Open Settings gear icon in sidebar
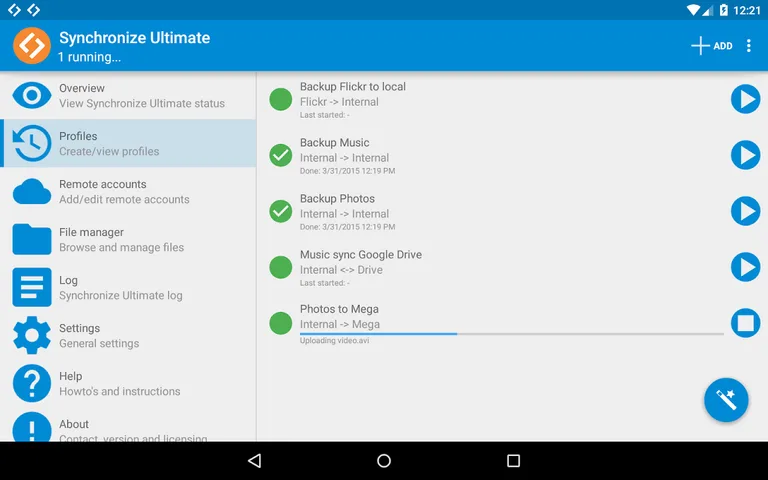768x480 pixels. [31, 335]
